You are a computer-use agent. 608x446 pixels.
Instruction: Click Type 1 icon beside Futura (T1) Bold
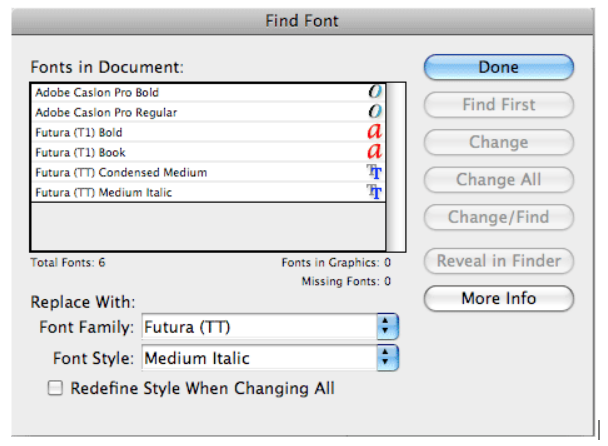coord(375,131)
